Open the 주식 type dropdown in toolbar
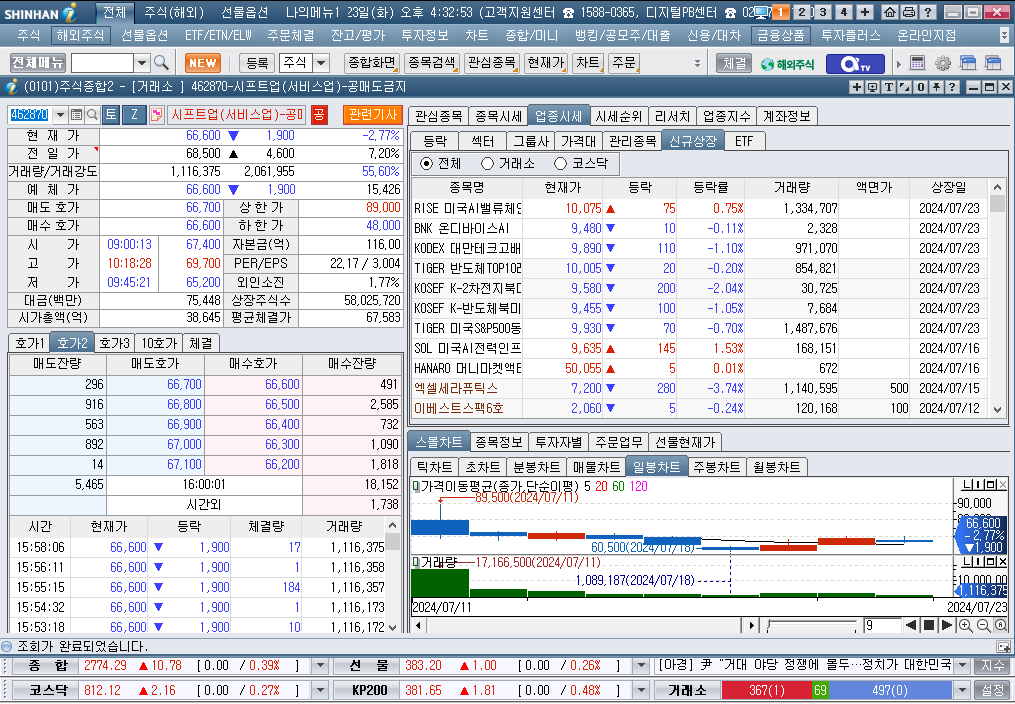Screen dimensions: 1015x704 click(321, 63)
